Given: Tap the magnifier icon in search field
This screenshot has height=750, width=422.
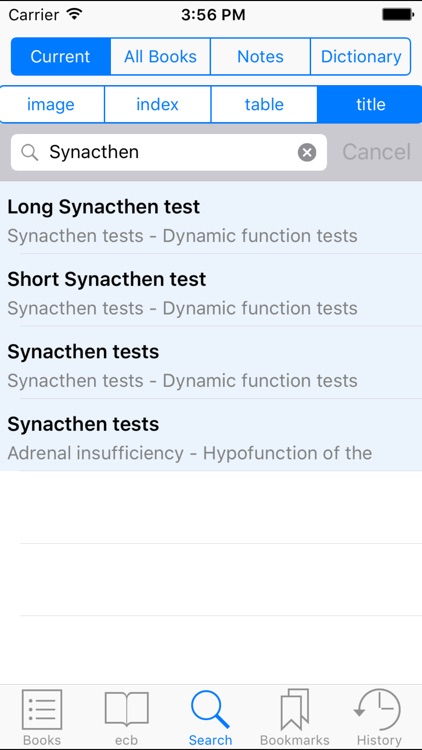Looking at the screenshot, I should (x=30, y=153).
